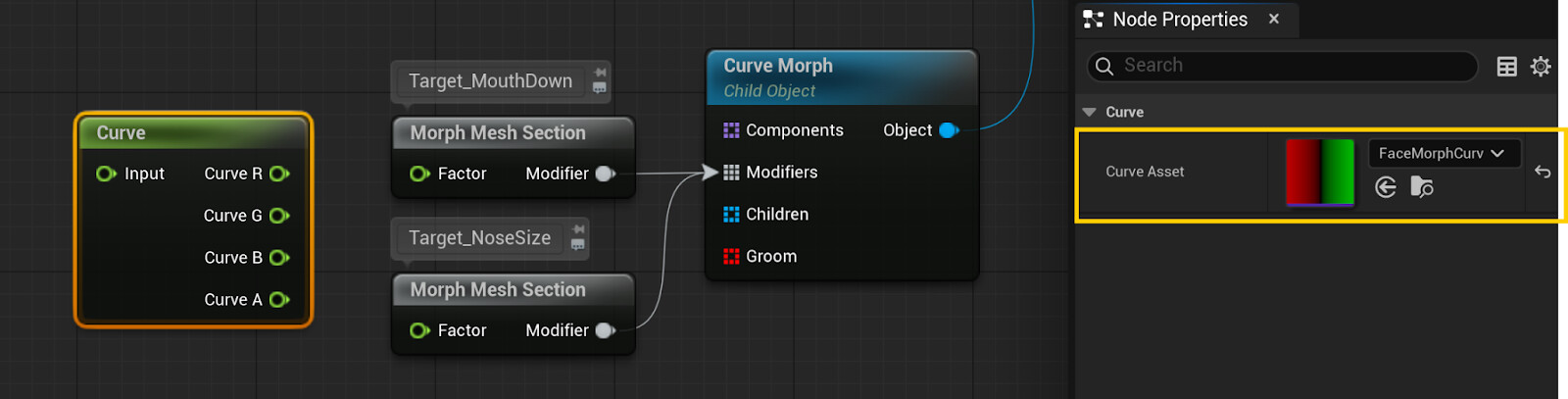
Task: Click the Groom pin on Curve Morph
Action: click(731, 257)
